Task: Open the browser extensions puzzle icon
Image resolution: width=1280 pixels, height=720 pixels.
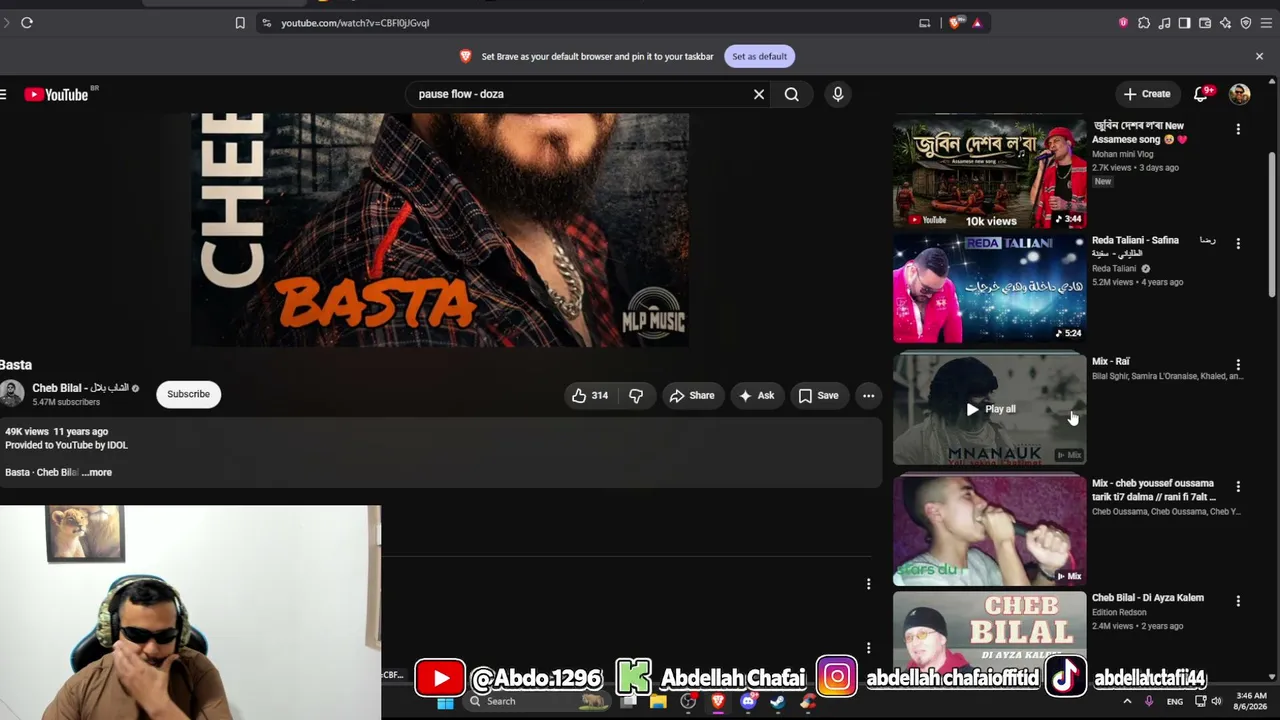Action: tap(1144, 23)
